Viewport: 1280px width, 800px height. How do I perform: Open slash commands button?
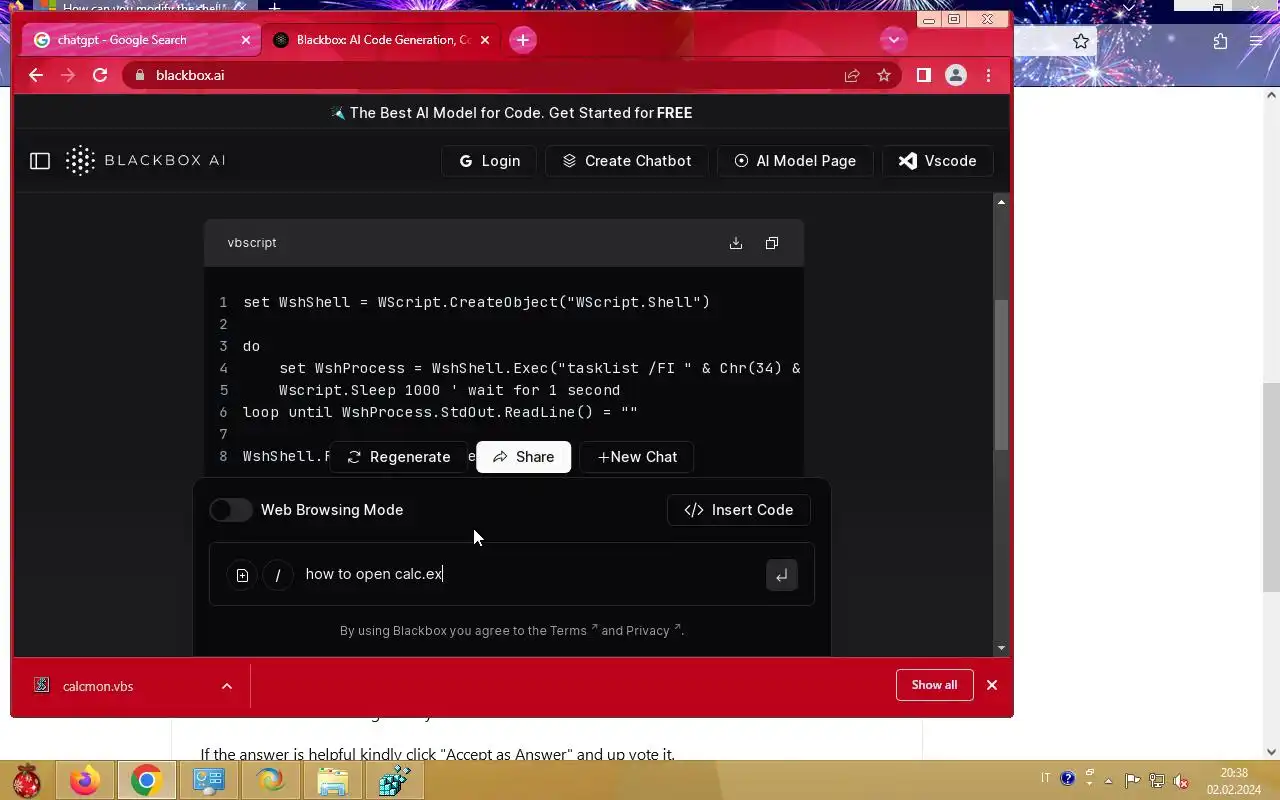[278, 575]
